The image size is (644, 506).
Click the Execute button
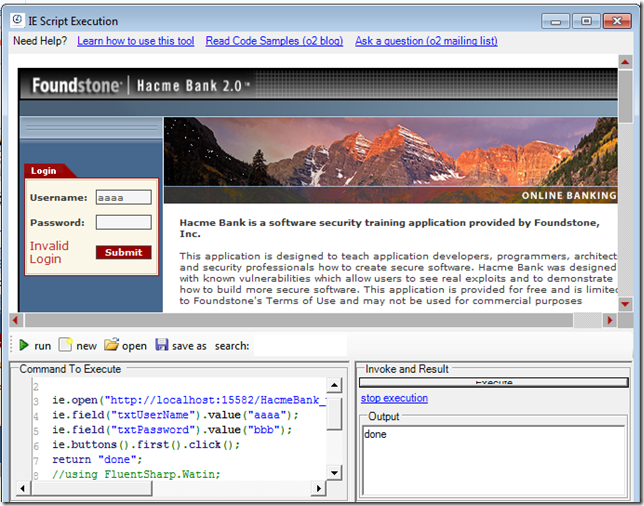pyautogui.click(x=494, y=382)
